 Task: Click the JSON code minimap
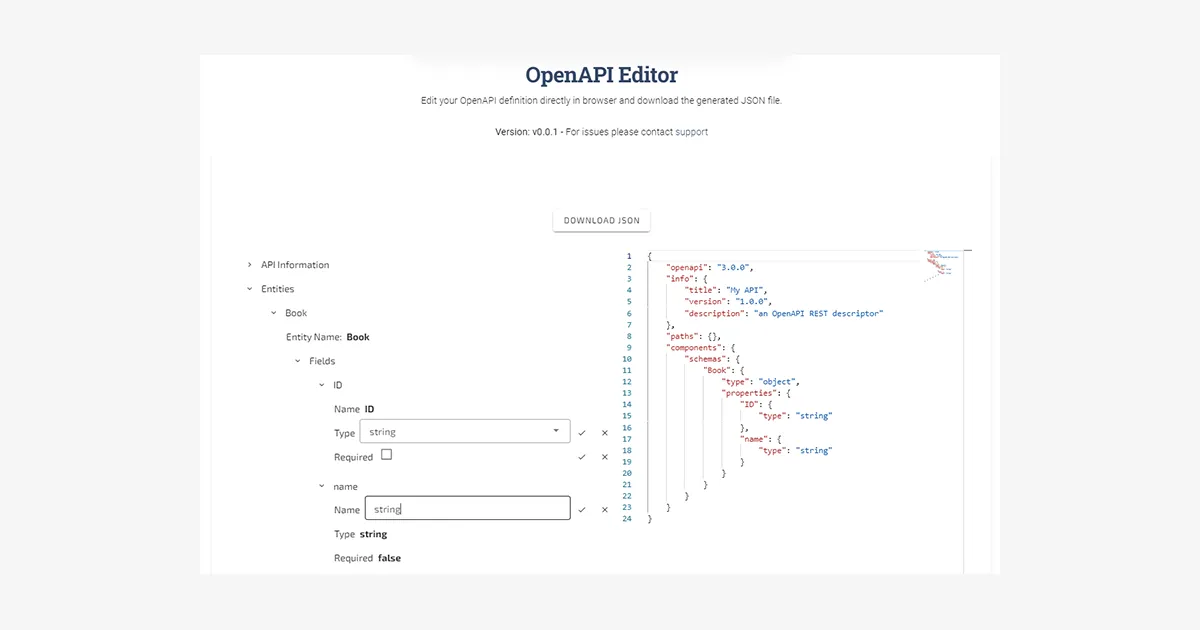pyautogui.click(x=940, y=264)
